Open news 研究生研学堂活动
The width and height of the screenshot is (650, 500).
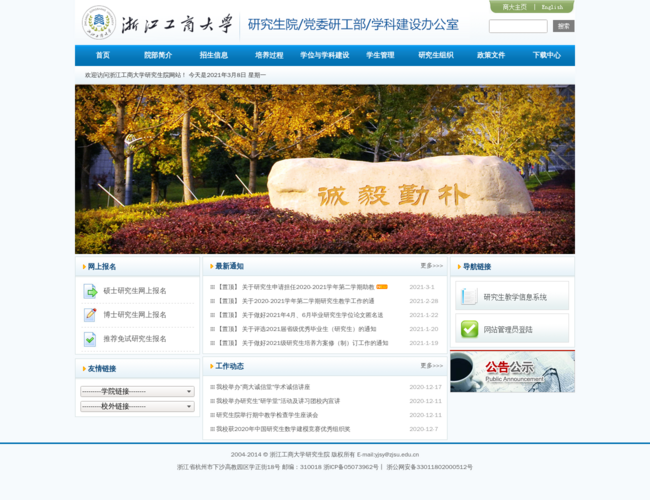278,401
